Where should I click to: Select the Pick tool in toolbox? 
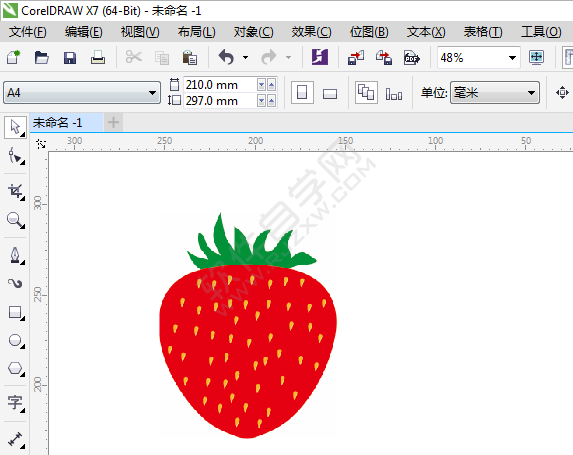[x=15, y=128]
